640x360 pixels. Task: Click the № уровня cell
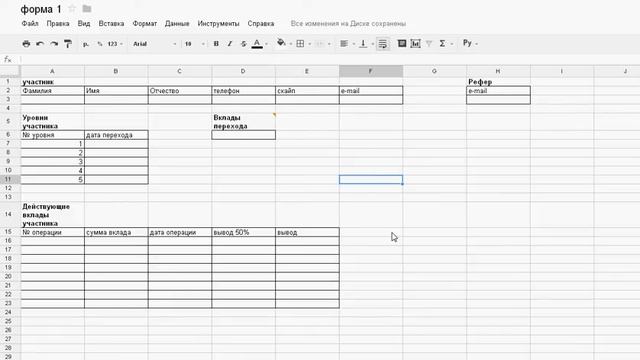click(x=52, y=135)
